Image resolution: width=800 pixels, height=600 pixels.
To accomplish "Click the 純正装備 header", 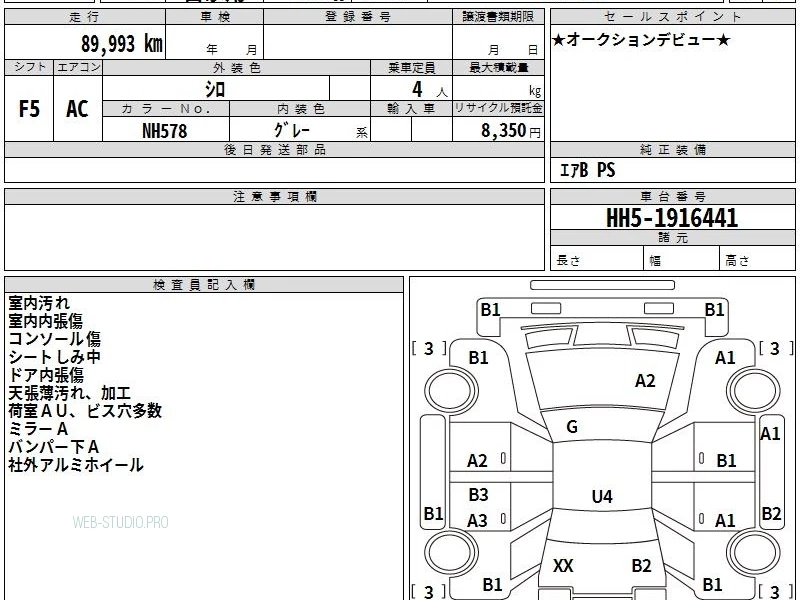I will point(672,149).
